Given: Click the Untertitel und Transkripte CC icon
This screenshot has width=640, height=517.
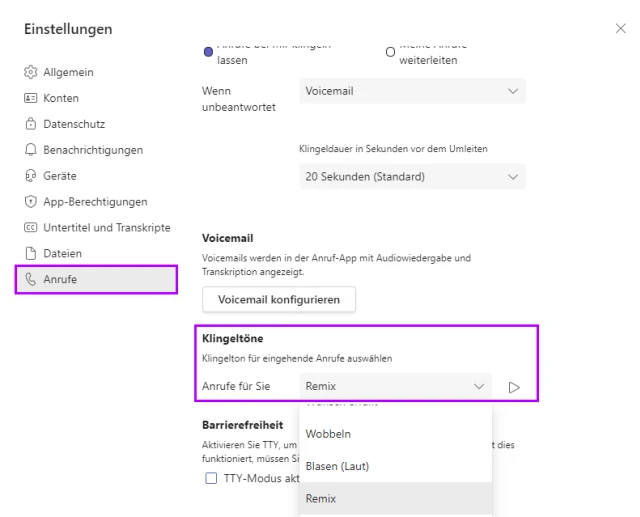Looking at the screenshot, I should point(29,228).
